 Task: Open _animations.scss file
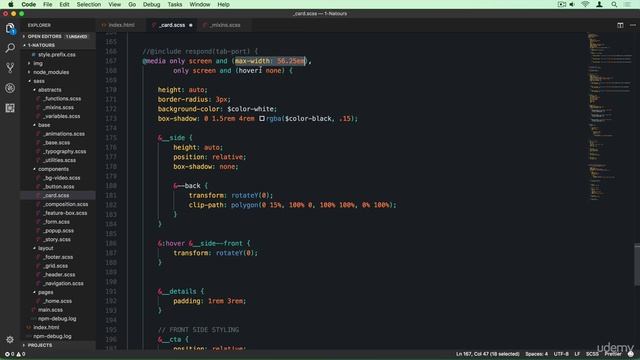pos(64,134)
